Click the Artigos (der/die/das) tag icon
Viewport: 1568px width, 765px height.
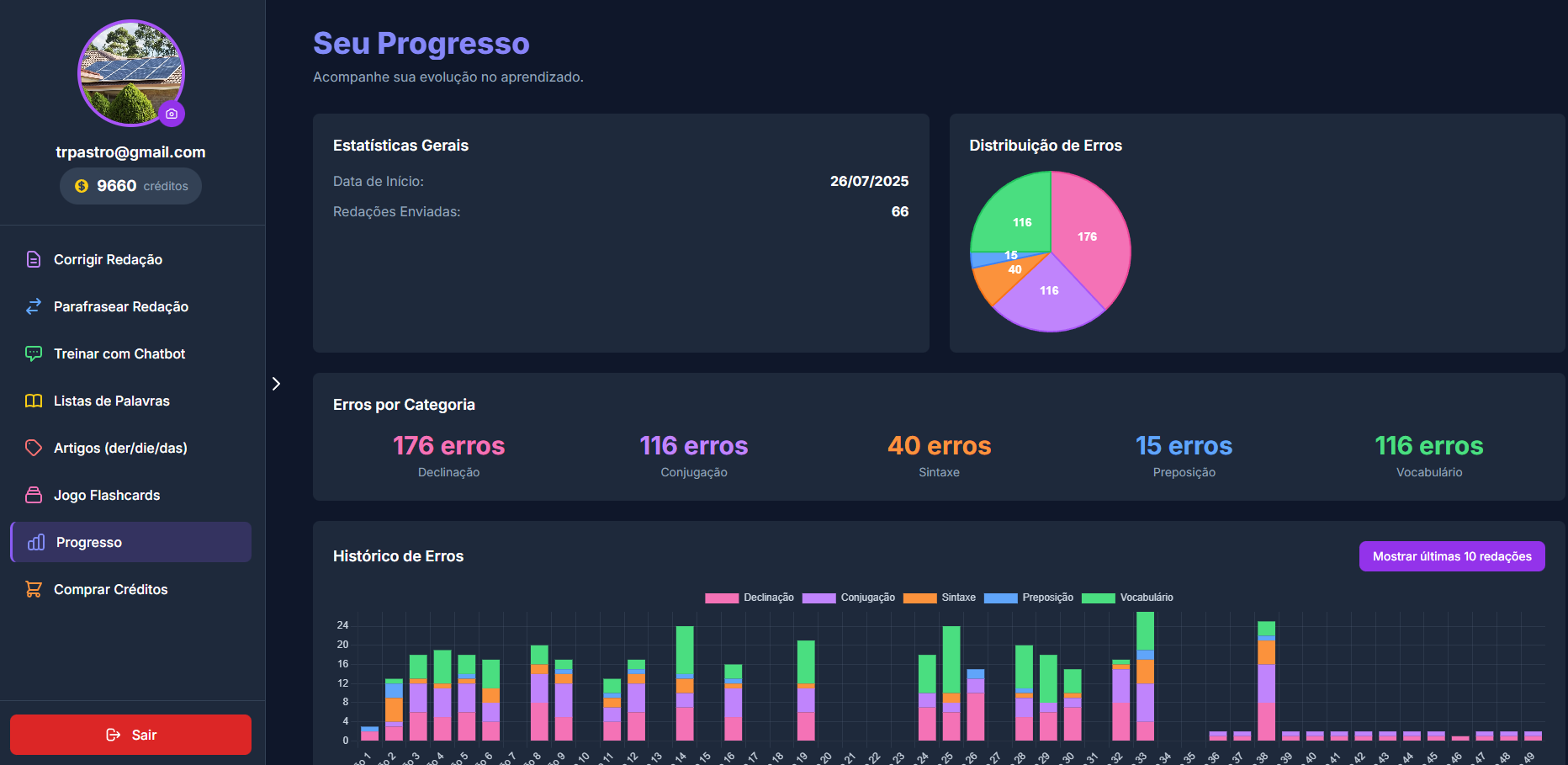33,448
